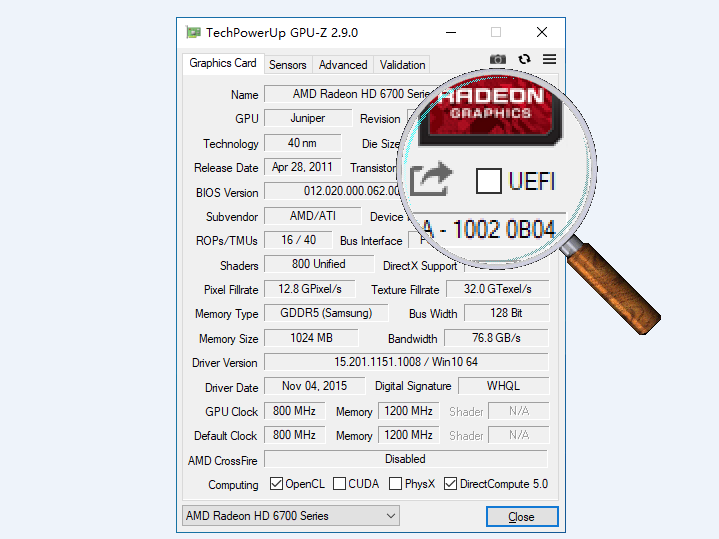Click the GPU Clock row Shader N/A field
This screenshot has height=539, width=719.
[x=519, y=411]
